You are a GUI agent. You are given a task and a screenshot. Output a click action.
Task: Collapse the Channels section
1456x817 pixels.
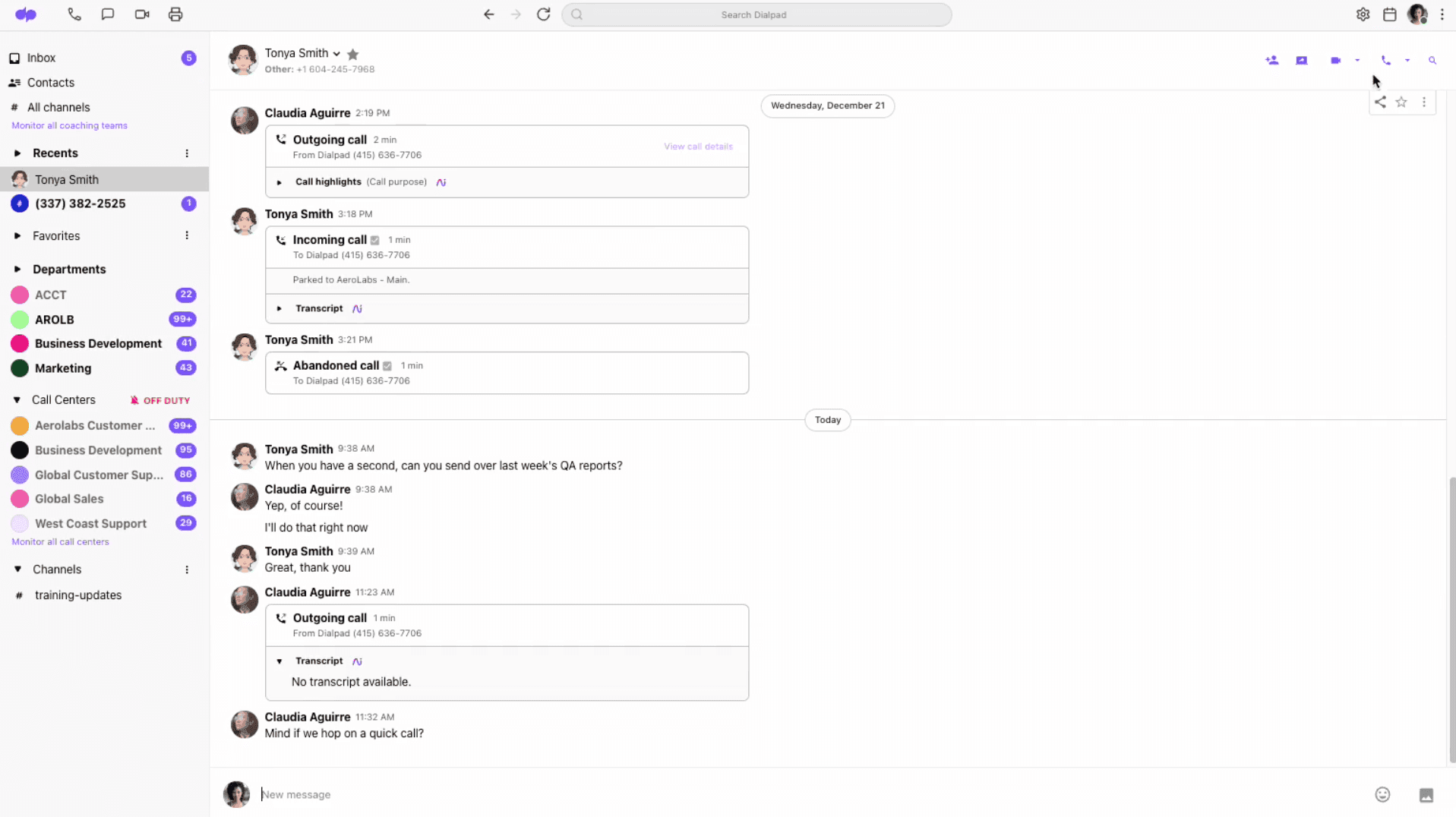[17, 569]
